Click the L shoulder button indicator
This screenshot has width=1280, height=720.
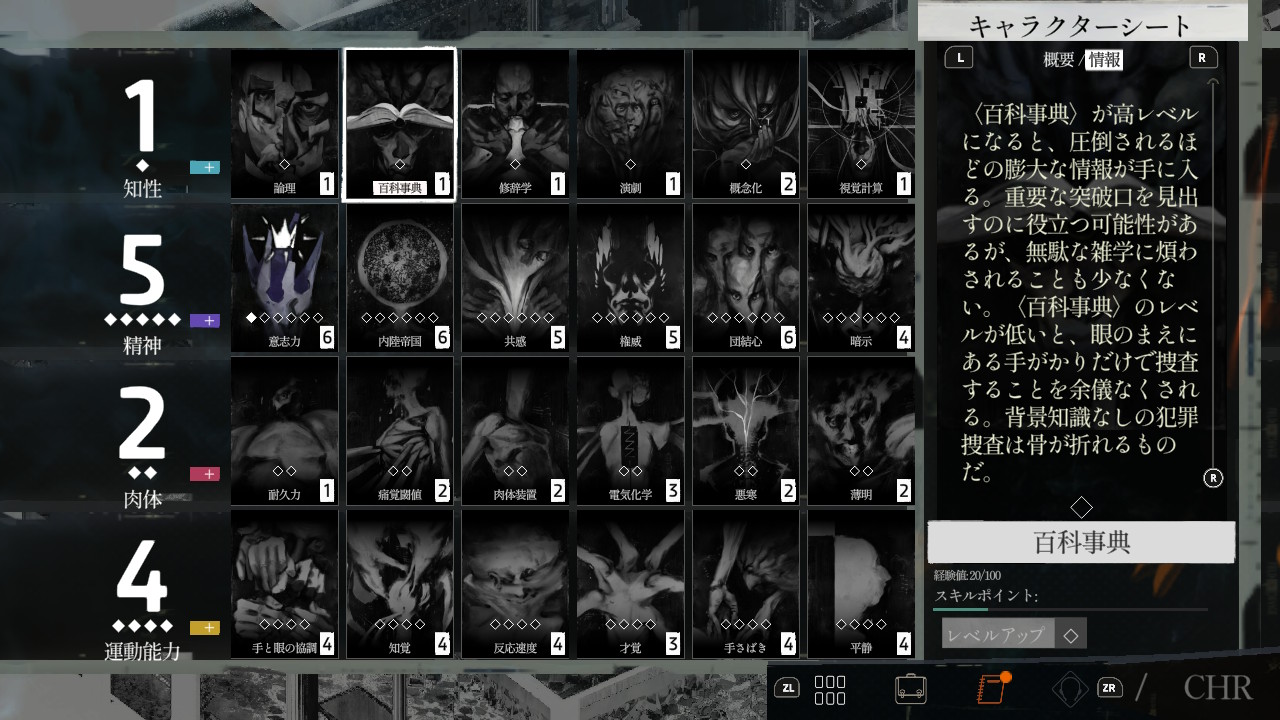pos(959,57)
